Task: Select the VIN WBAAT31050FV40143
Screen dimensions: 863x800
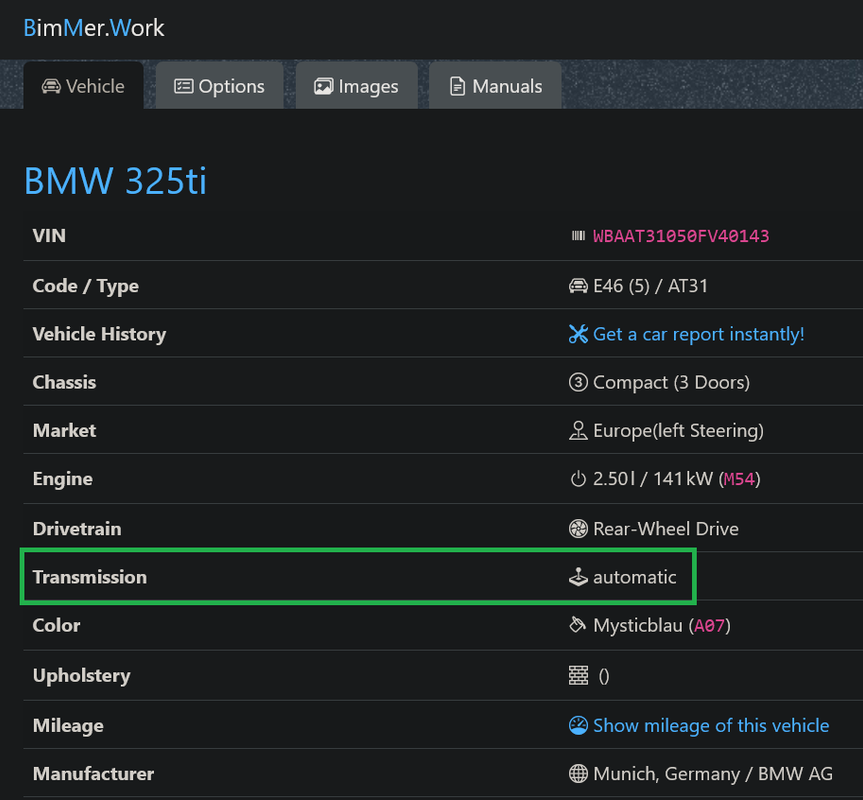Action: click(681, 236)
